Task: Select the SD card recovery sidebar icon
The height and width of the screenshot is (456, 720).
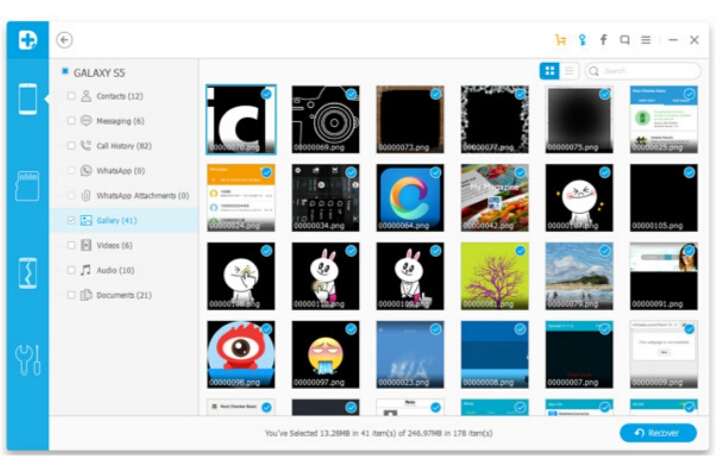Action: coord(27,185)
